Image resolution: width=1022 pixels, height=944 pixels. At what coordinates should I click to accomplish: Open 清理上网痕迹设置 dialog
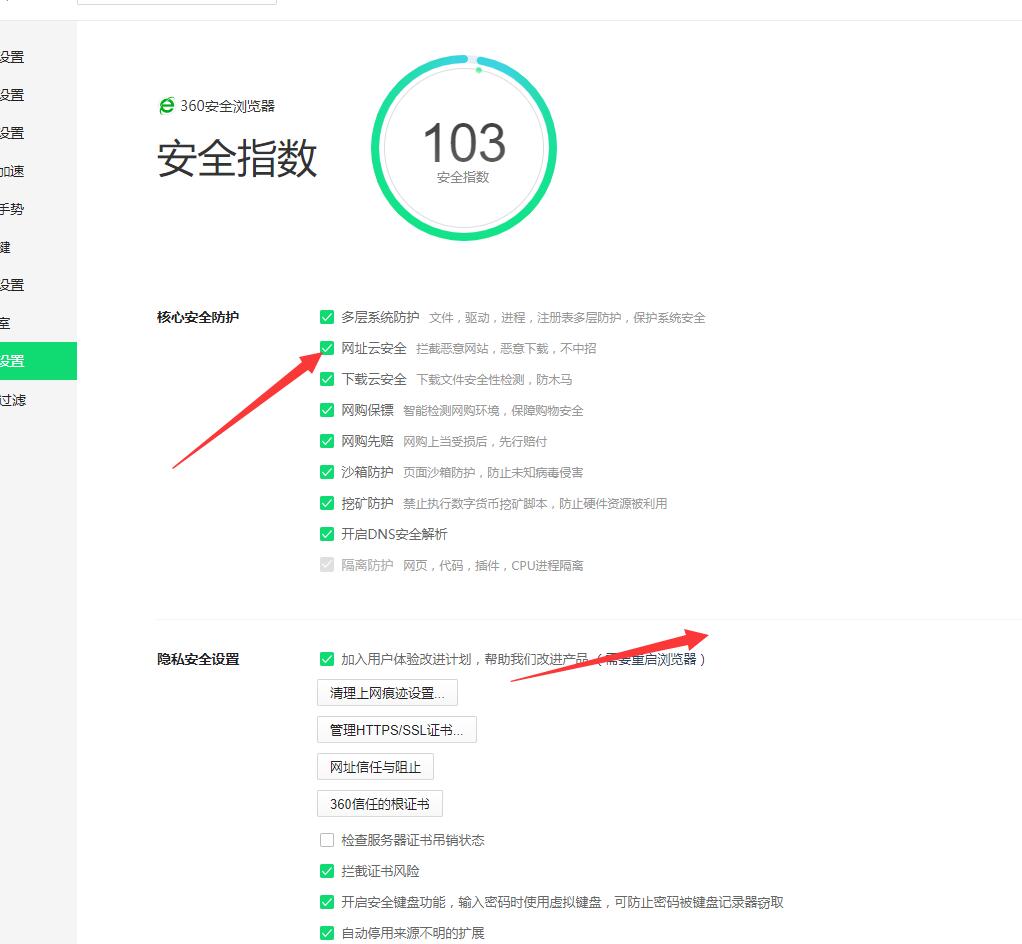click(387, 692)
